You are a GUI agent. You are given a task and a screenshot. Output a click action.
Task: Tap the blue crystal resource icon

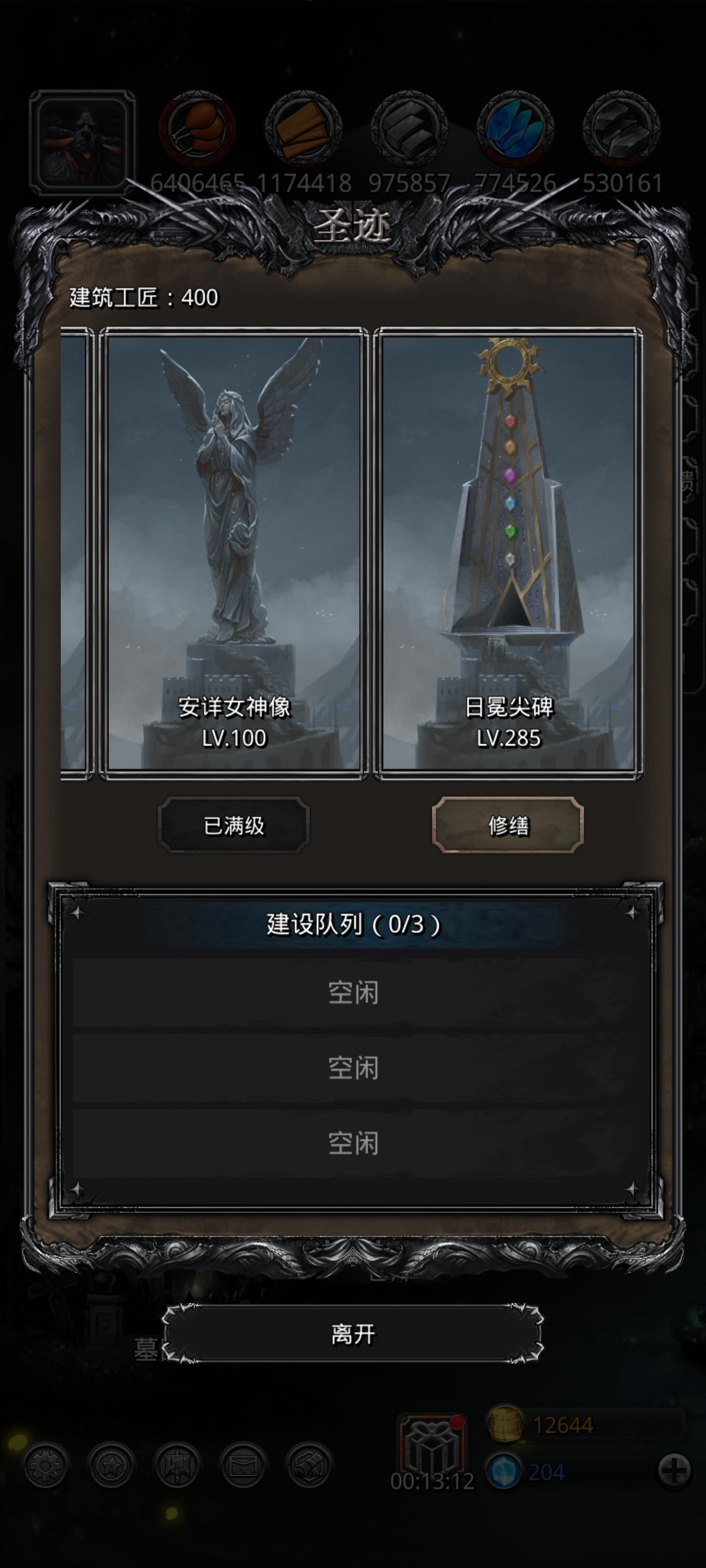(x=515, y=129)
